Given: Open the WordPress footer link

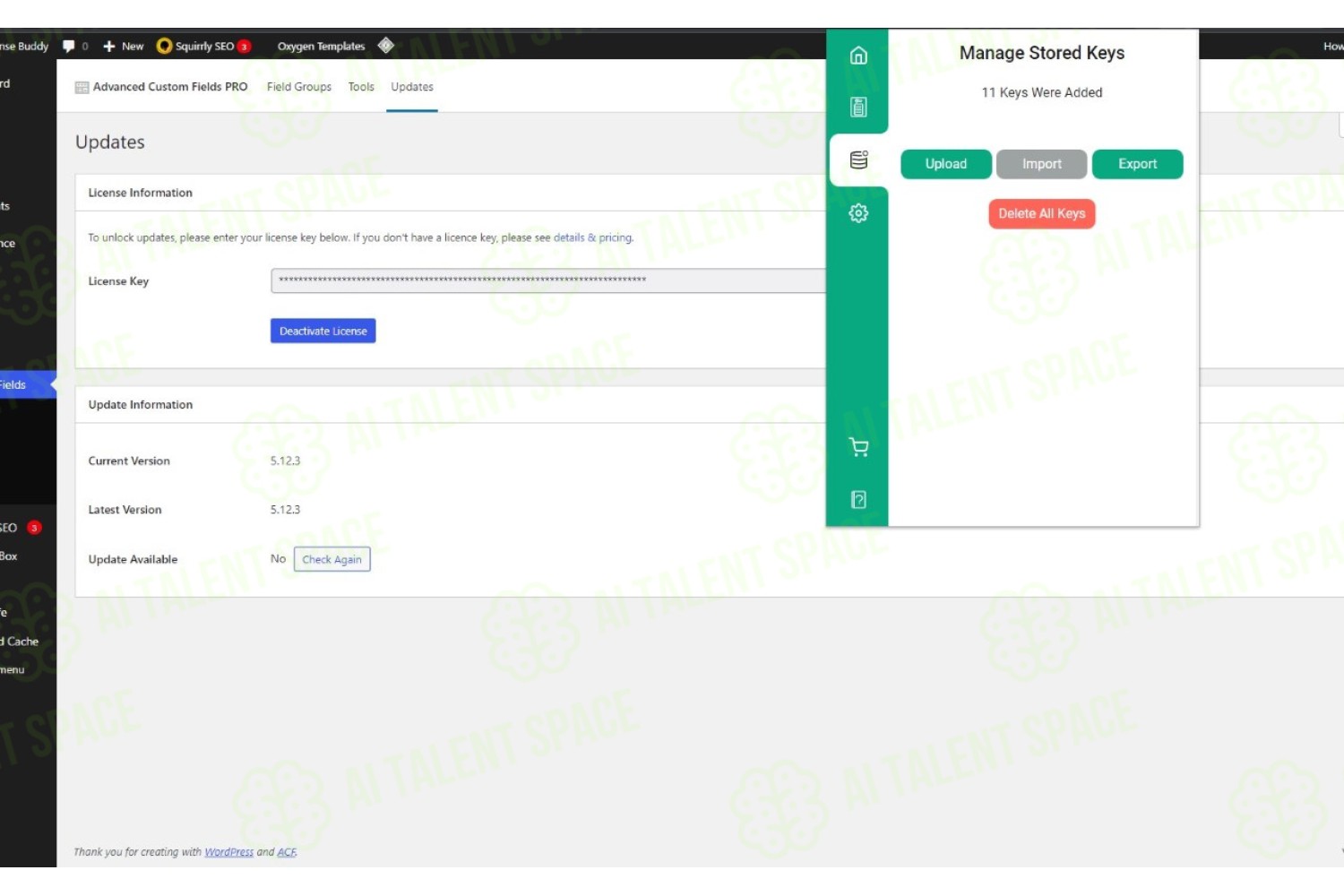Looking at the screenshot, I should [x=229, y=852].
